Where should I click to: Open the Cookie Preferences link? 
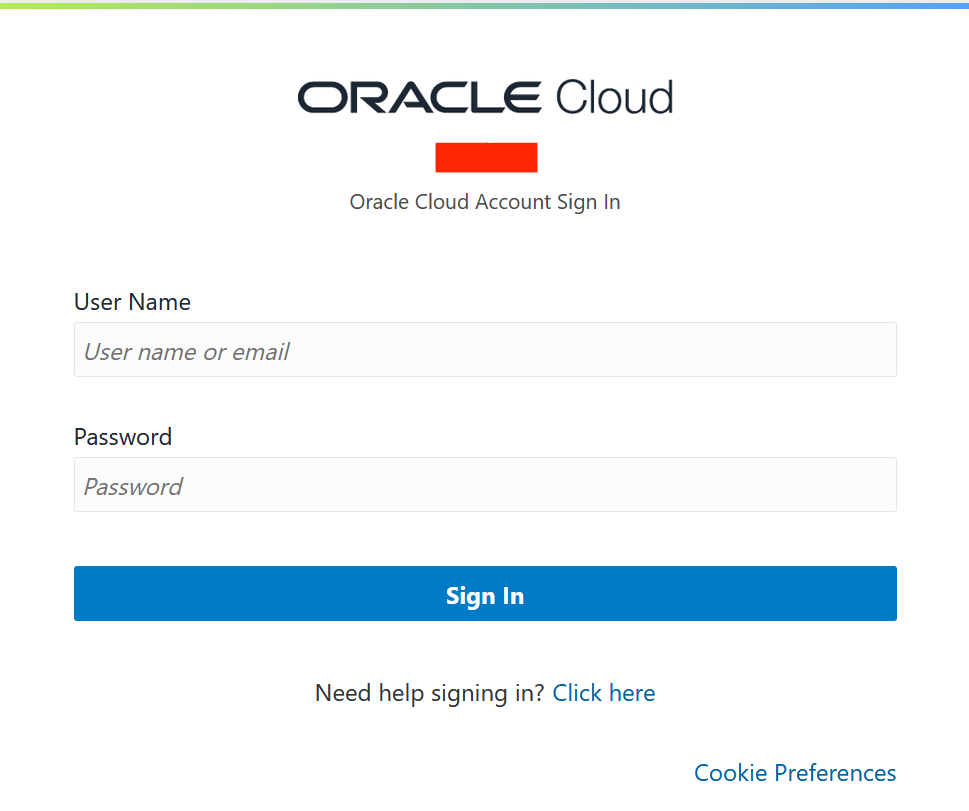795,773
